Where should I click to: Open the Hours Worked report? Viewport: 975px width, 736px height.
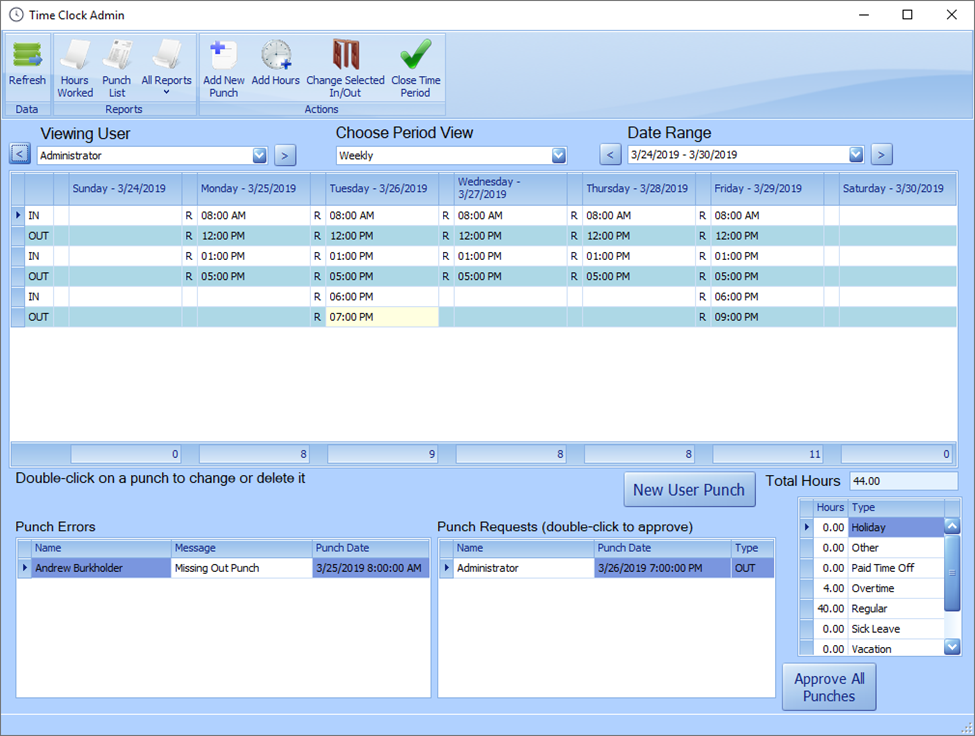(75, 65)
